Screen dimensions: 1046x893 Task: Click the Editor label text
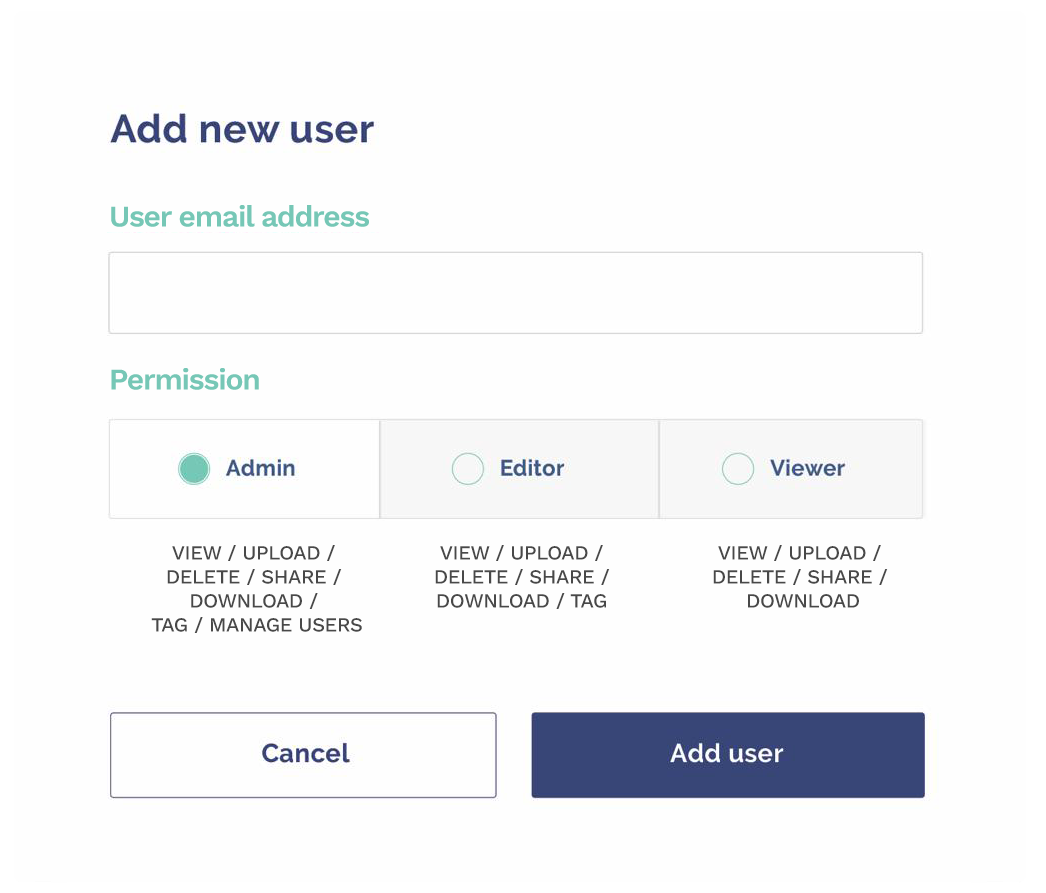coord(531,468)
